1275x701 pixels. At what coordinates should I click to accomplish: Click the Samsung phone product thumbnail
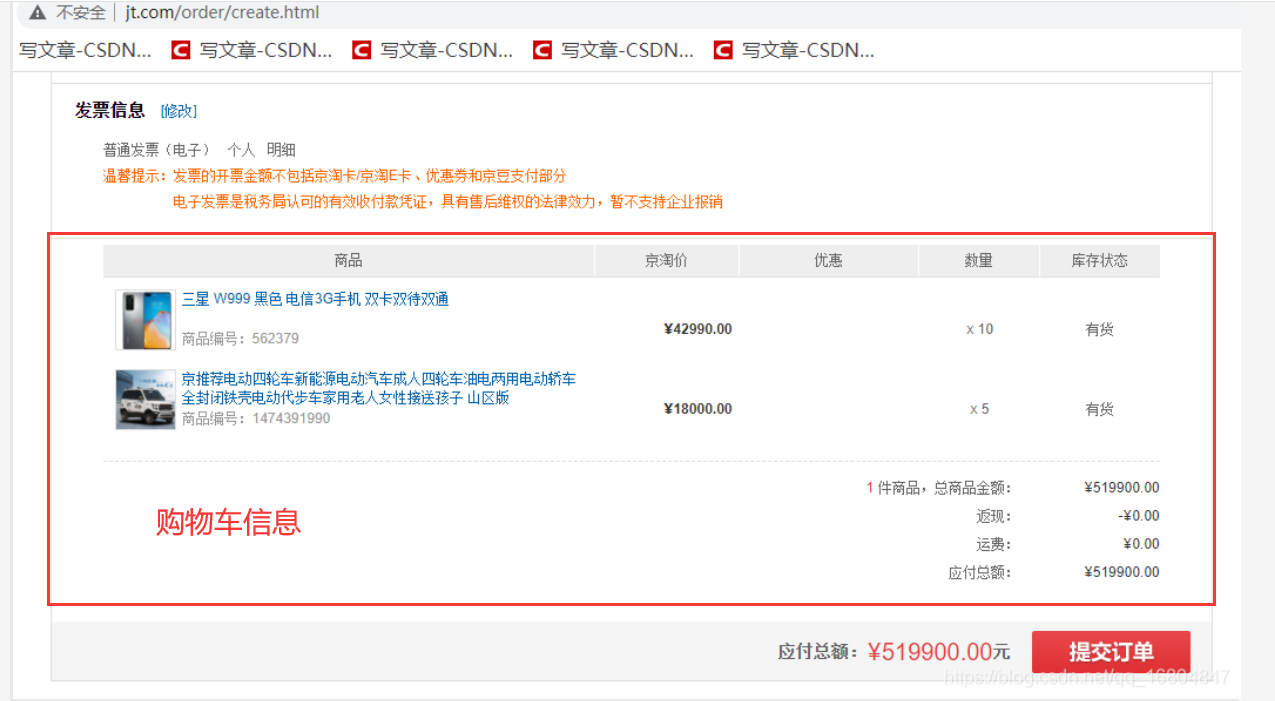tap(146, 320)
